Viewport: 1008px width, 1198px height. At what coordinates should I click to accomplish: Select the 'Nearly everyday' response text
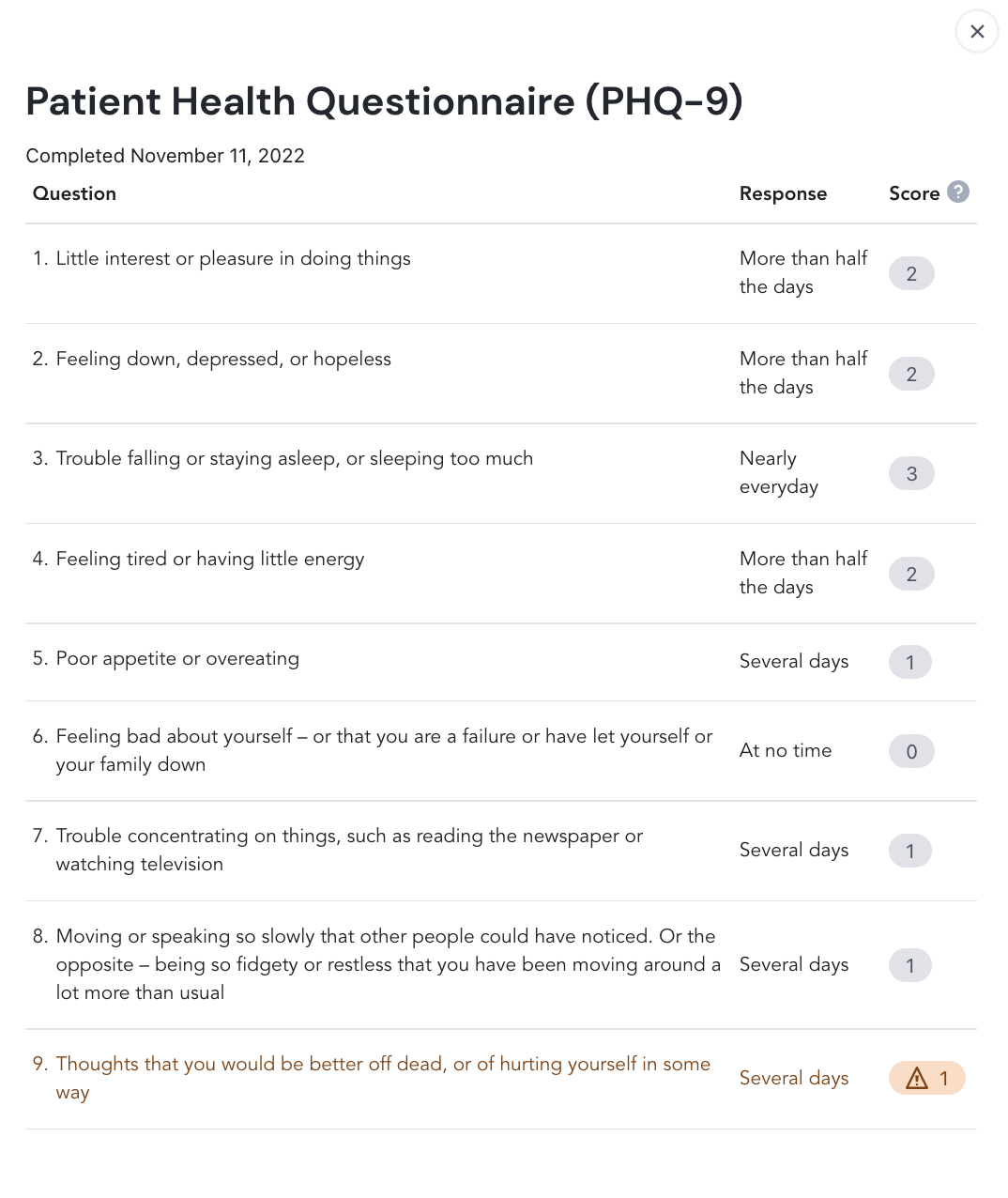click(x=778, y=472)
